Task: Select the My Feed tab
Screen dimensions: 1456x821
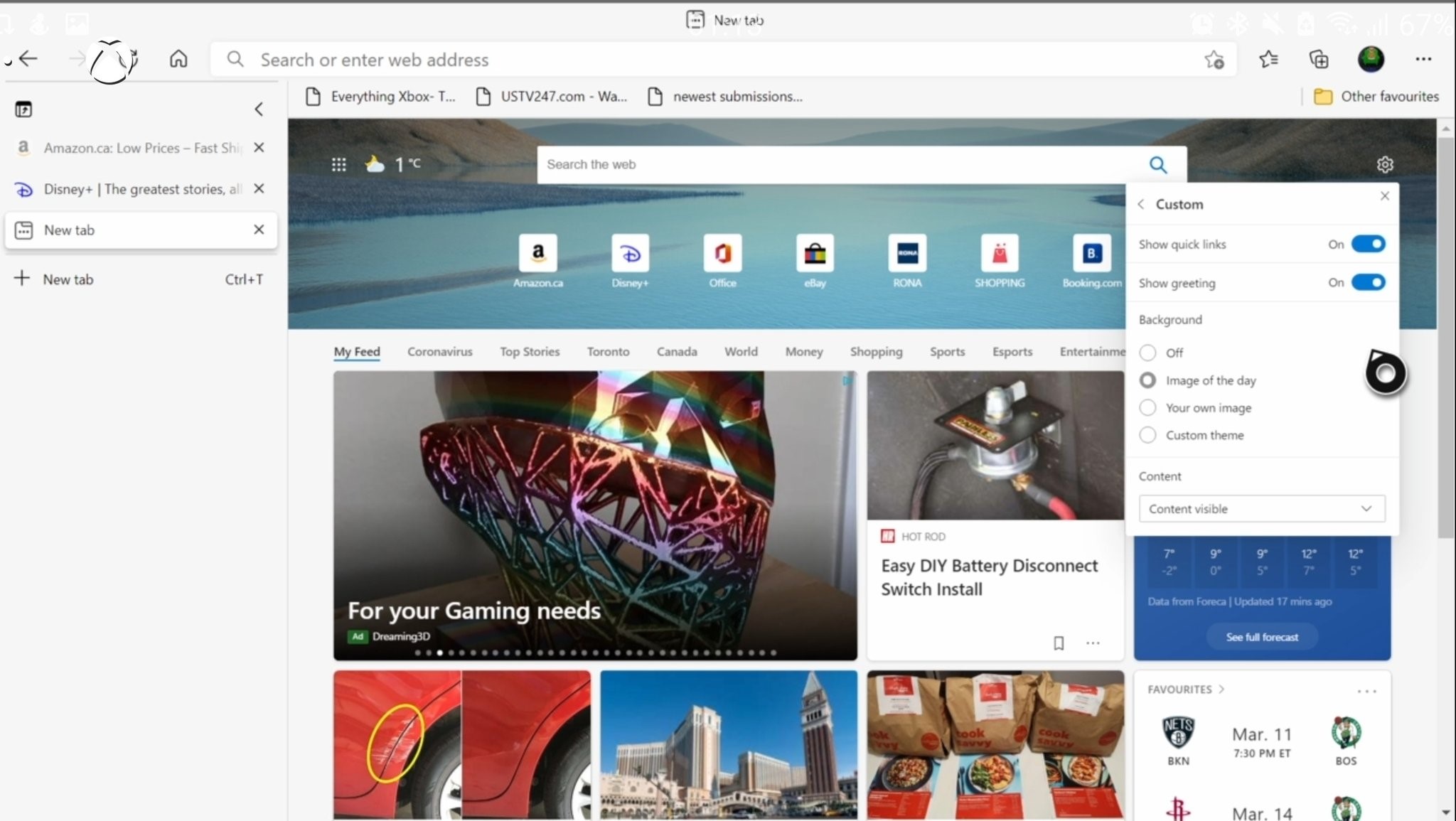Action: click(357, 352)
